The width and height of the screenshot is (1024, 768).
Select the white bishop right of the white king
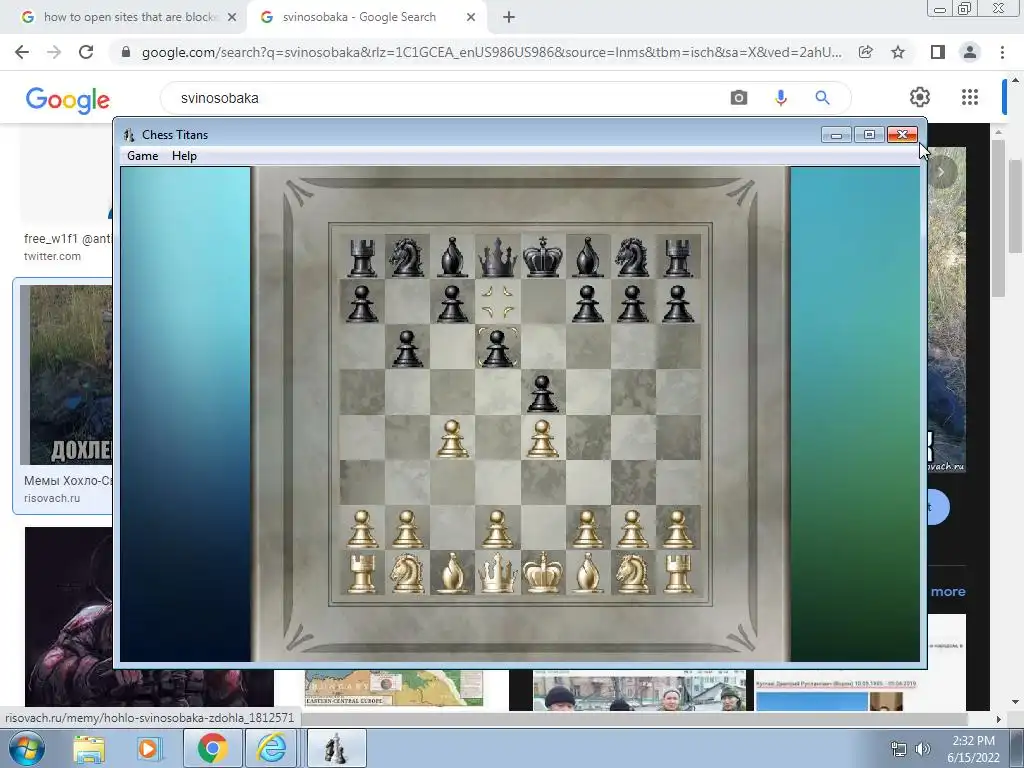click(x=588, y=573)
